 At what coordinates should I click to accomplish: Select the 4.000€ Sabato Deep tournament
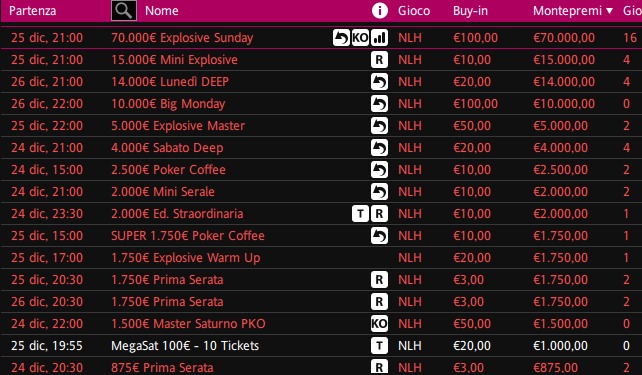(167, 148)
